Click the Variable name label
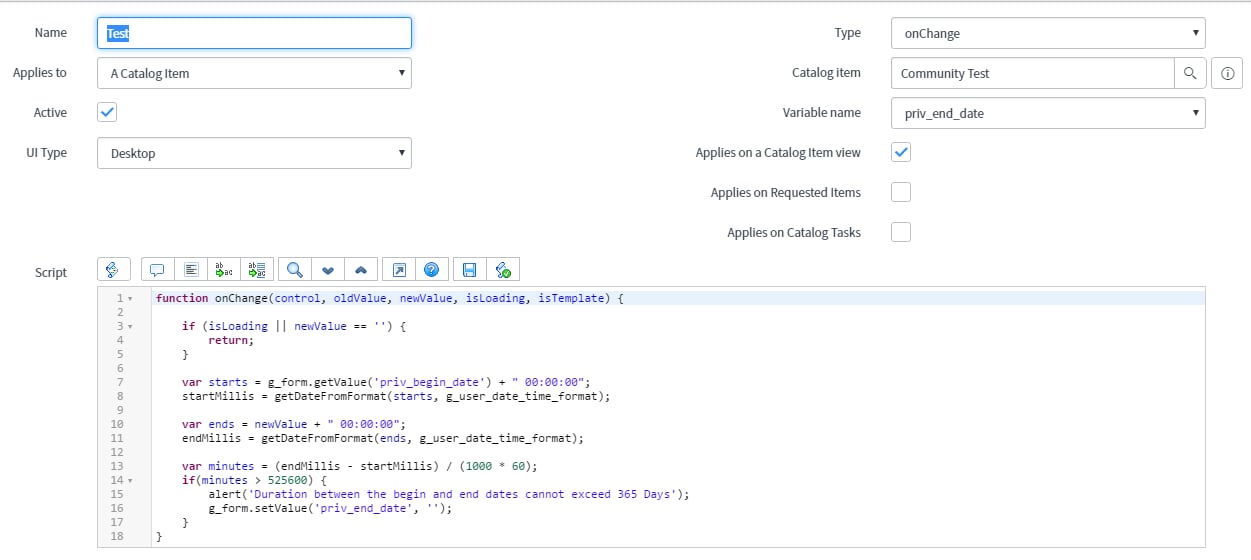Image resolution: width=1251 pixels, height=560 pixels. tap(821, 113)
